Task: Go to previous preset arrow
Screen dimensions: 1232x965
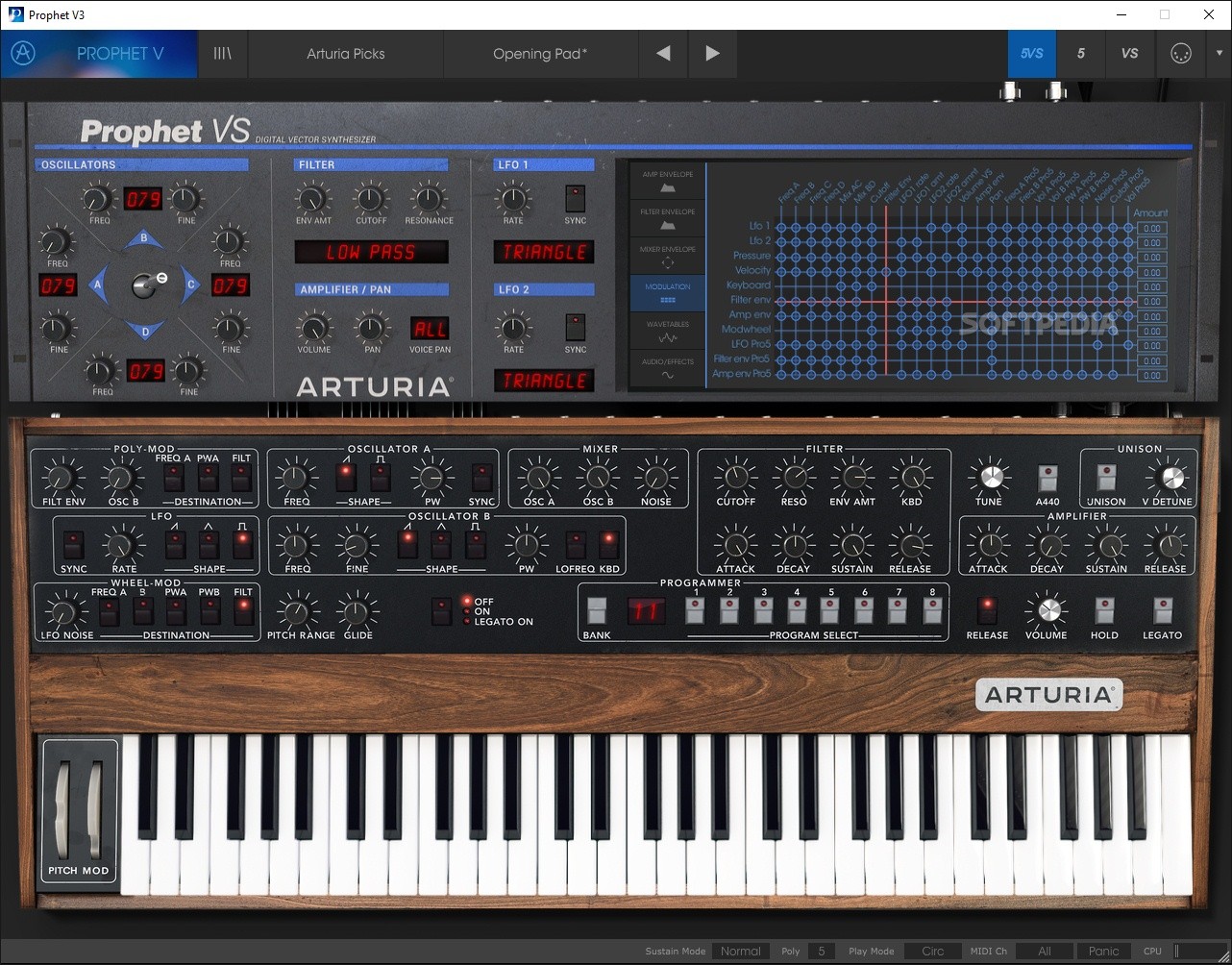Action: coord(663,54)
